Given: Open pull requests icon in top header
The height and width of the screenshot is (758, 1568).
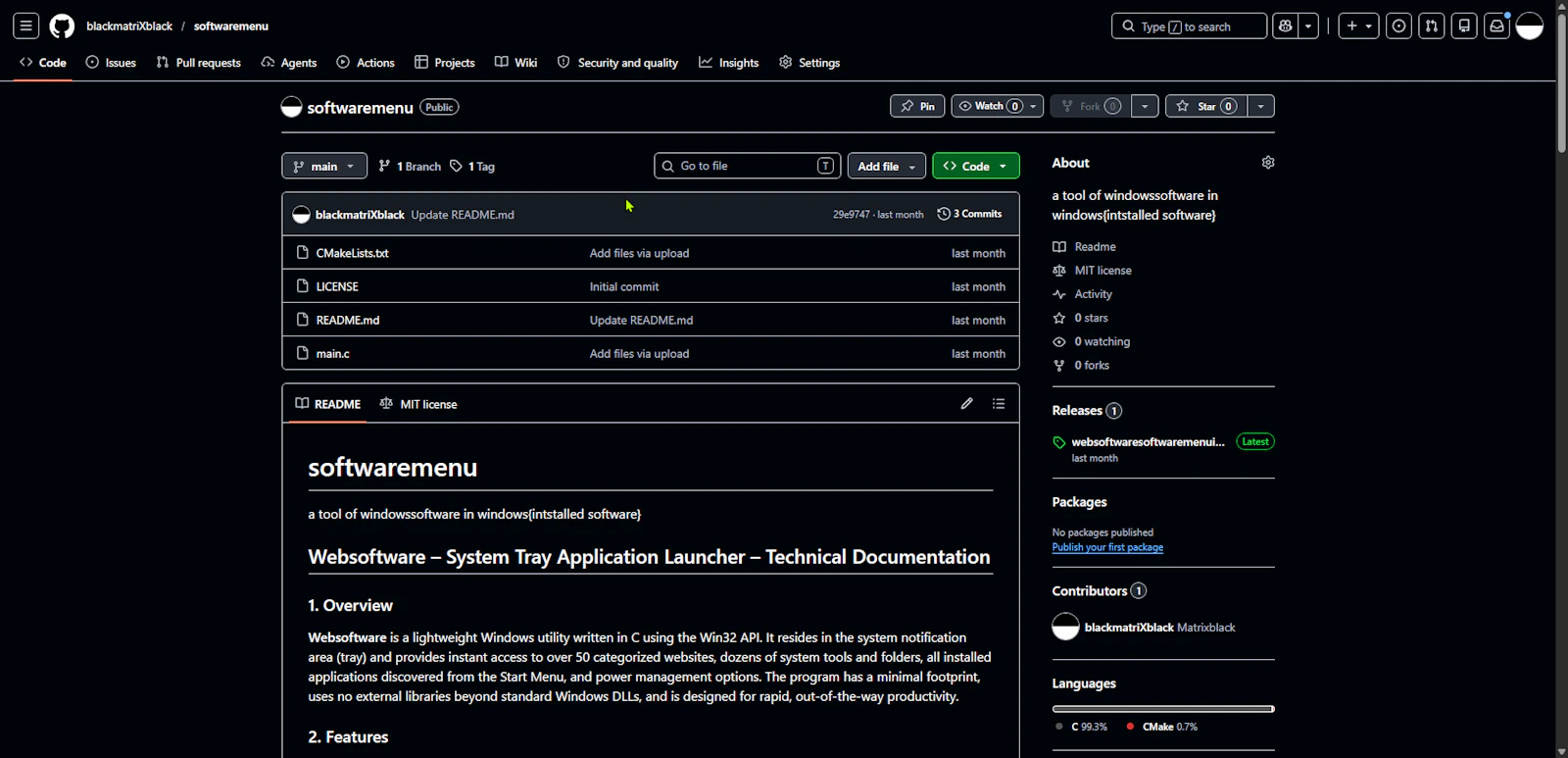Looking at the screenshot, I should (x=1432, y=26).
